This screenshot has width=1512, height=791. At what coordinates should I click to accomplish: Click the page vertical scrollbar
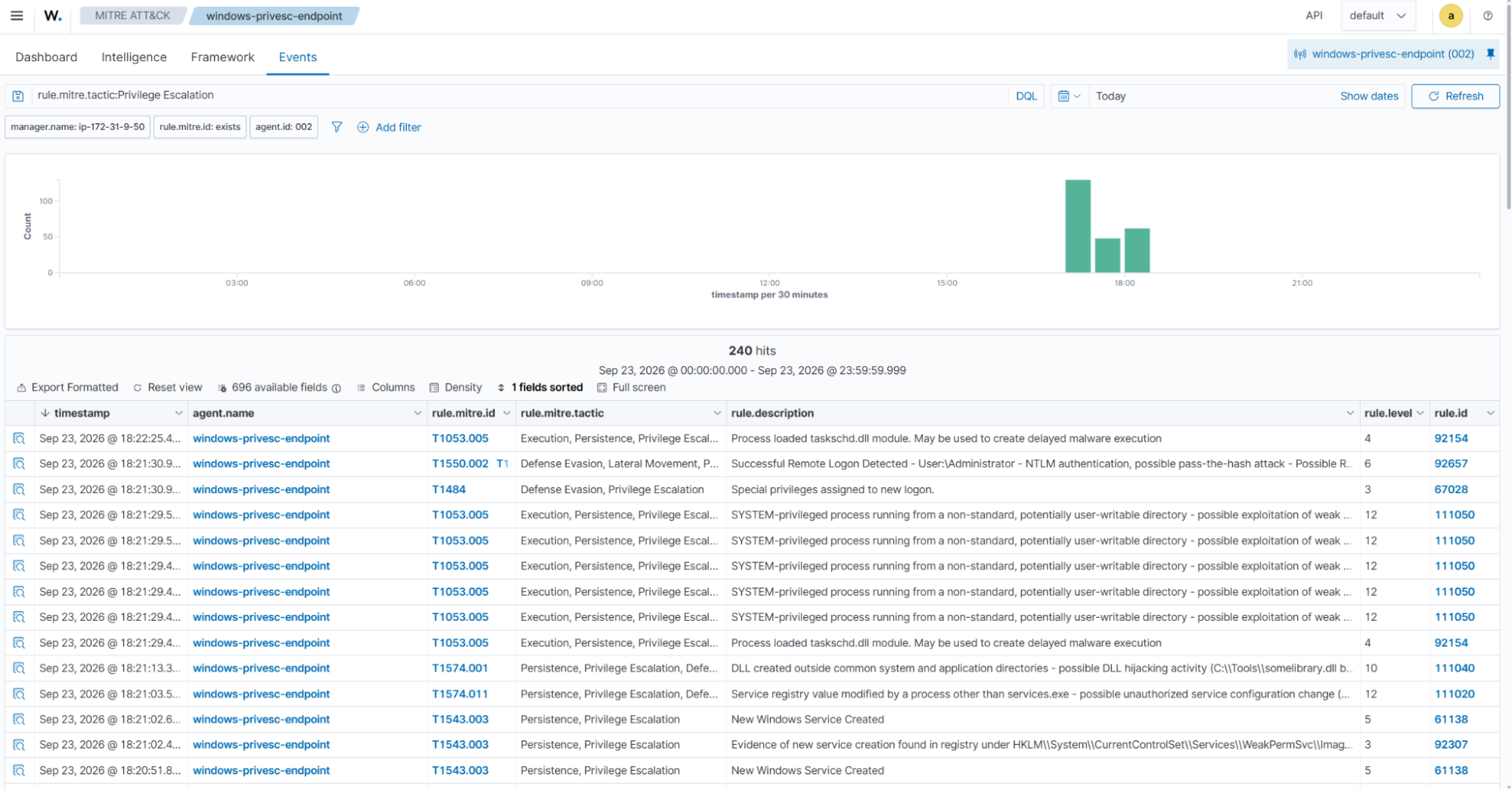pos(1508,106)
